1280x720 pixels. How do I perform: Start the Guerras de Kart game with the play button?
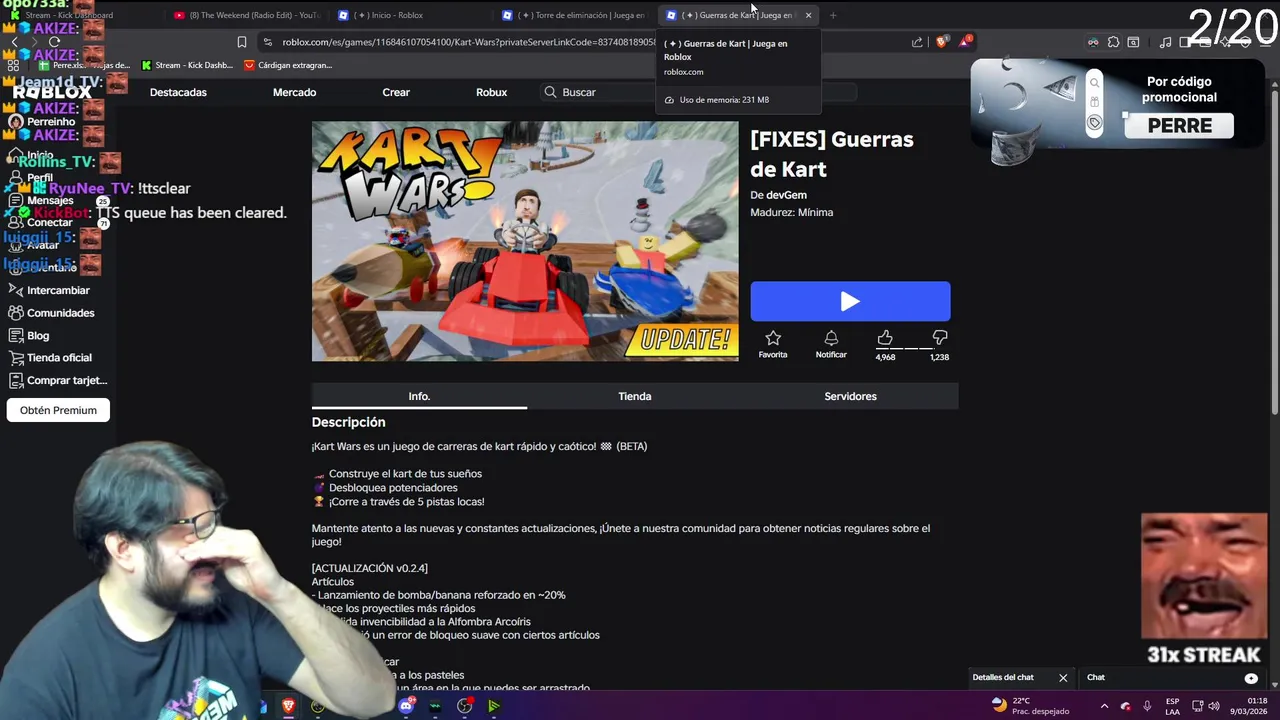(x=850, y=301)
